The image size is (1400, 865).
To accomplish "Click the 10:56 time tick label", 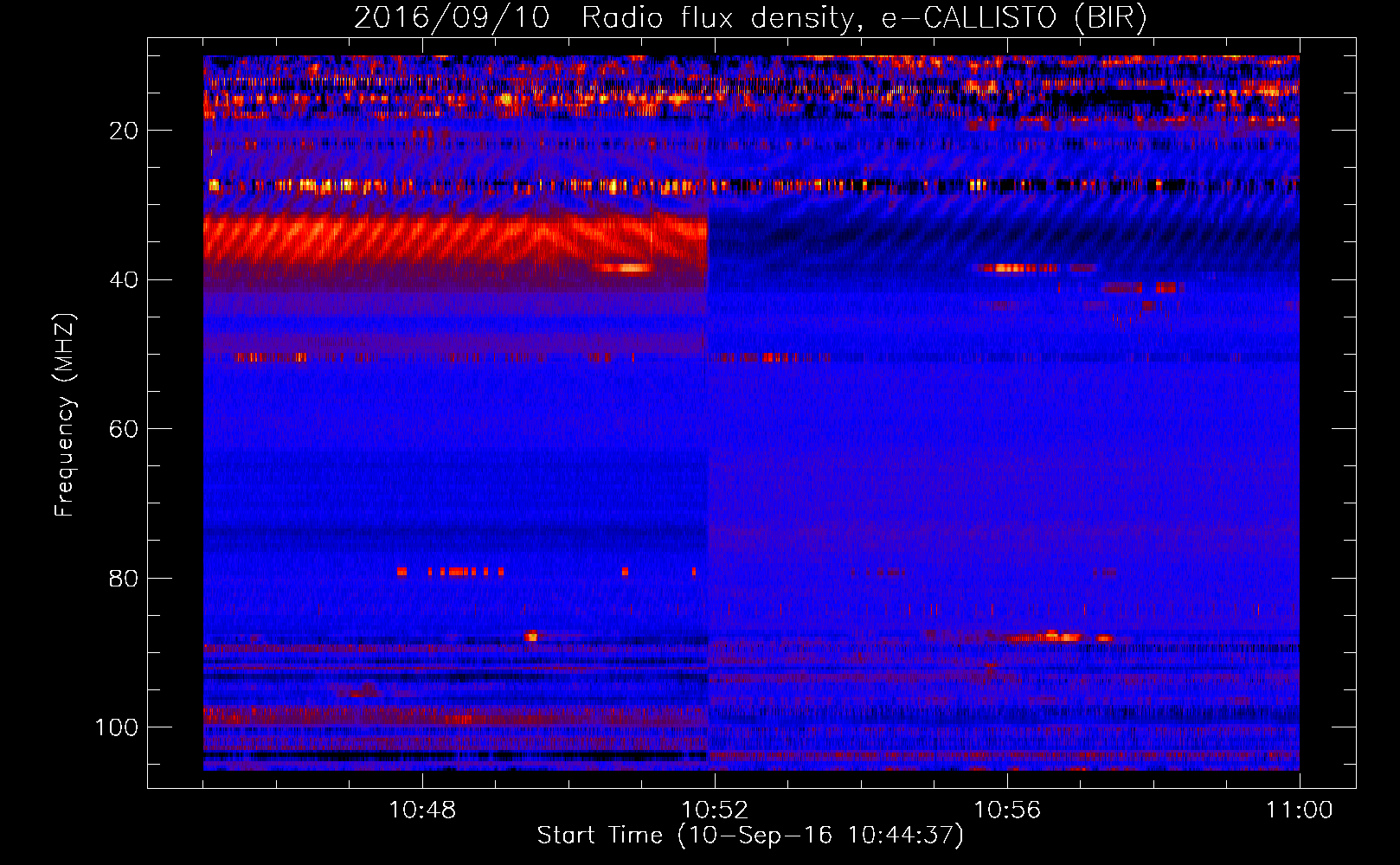I will 1007,810.
